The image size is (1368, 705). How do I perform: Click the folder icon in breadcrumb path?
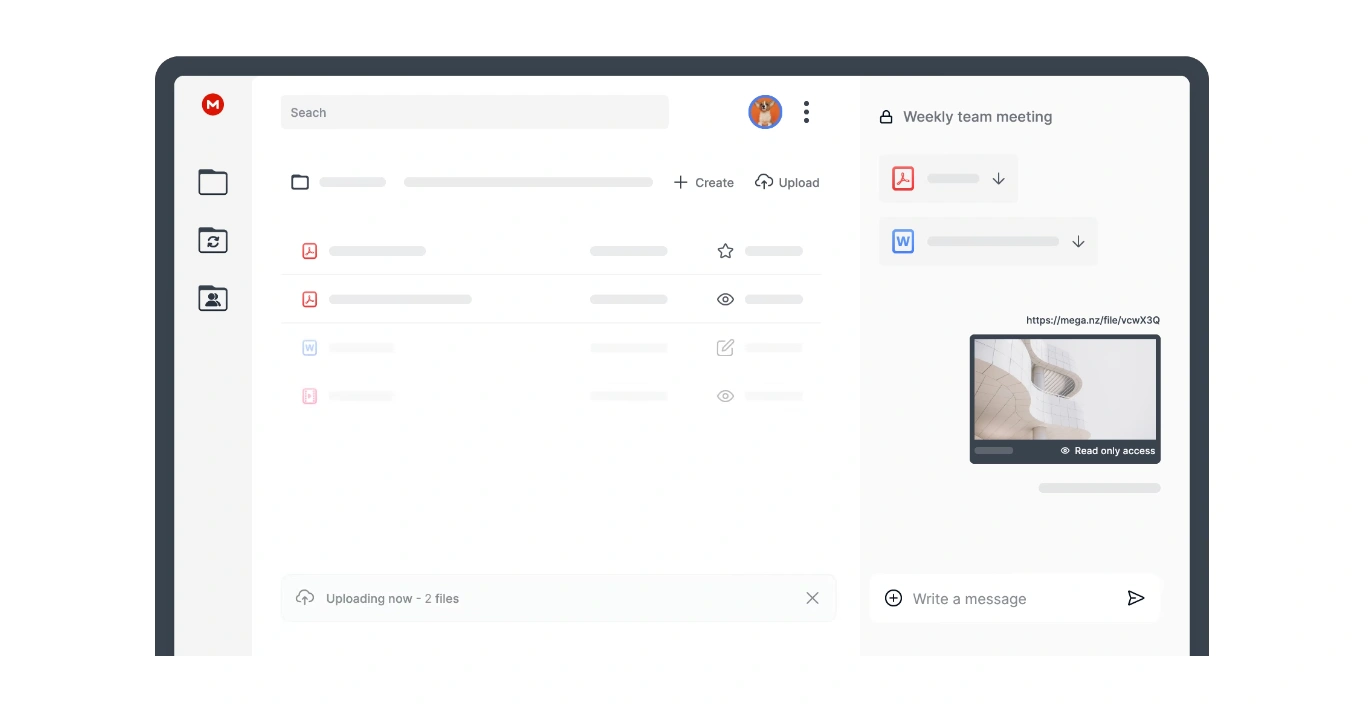(x=300, y=182)
